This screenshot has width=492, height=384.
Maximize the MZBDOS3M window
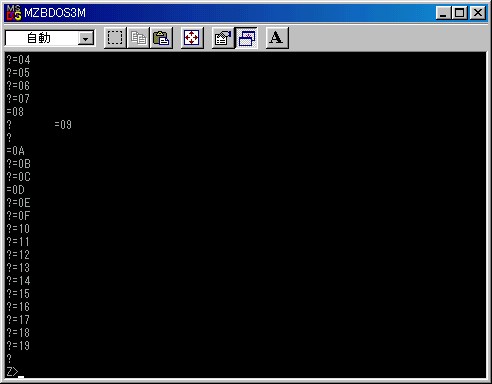tap(460, 13)
